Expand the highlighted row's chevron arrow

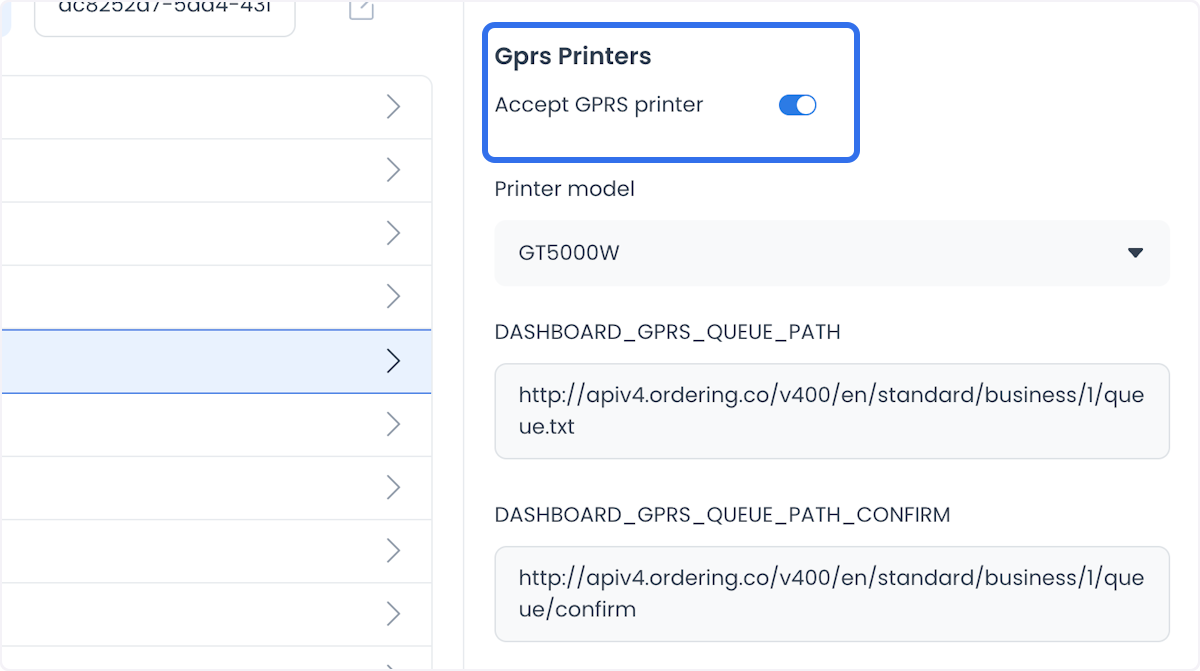393,361
